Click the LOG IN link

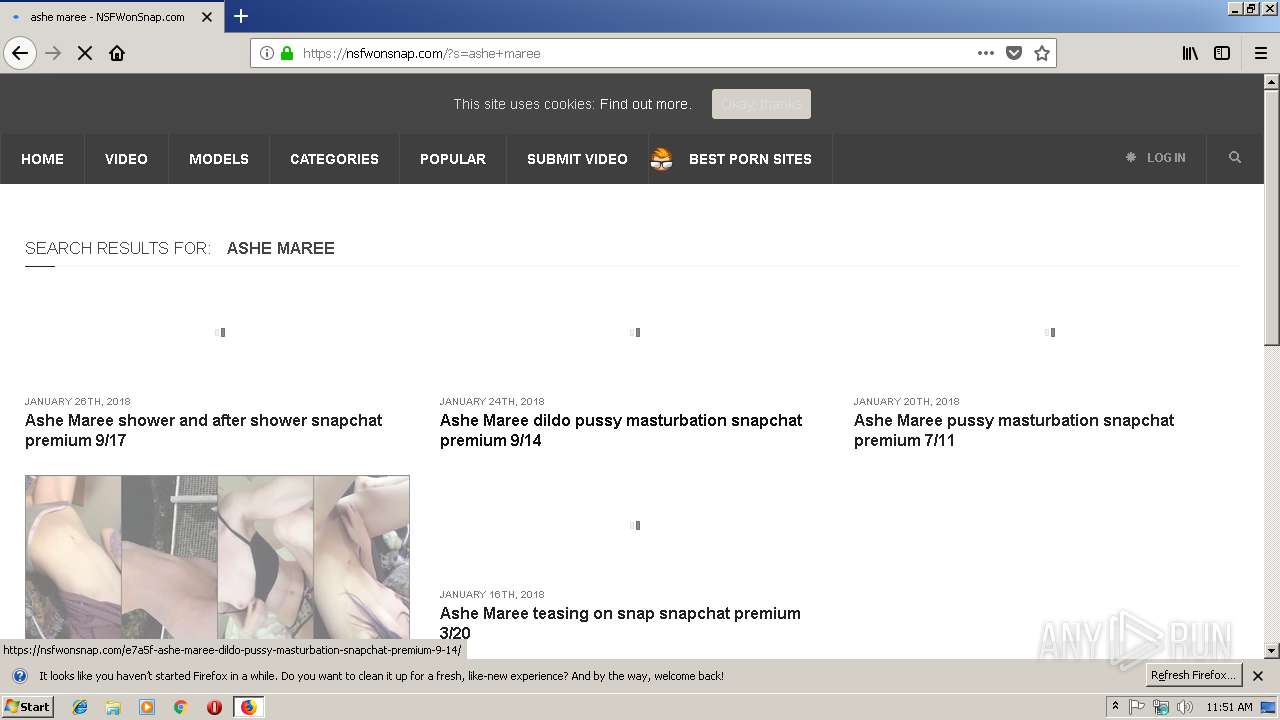1166,158
